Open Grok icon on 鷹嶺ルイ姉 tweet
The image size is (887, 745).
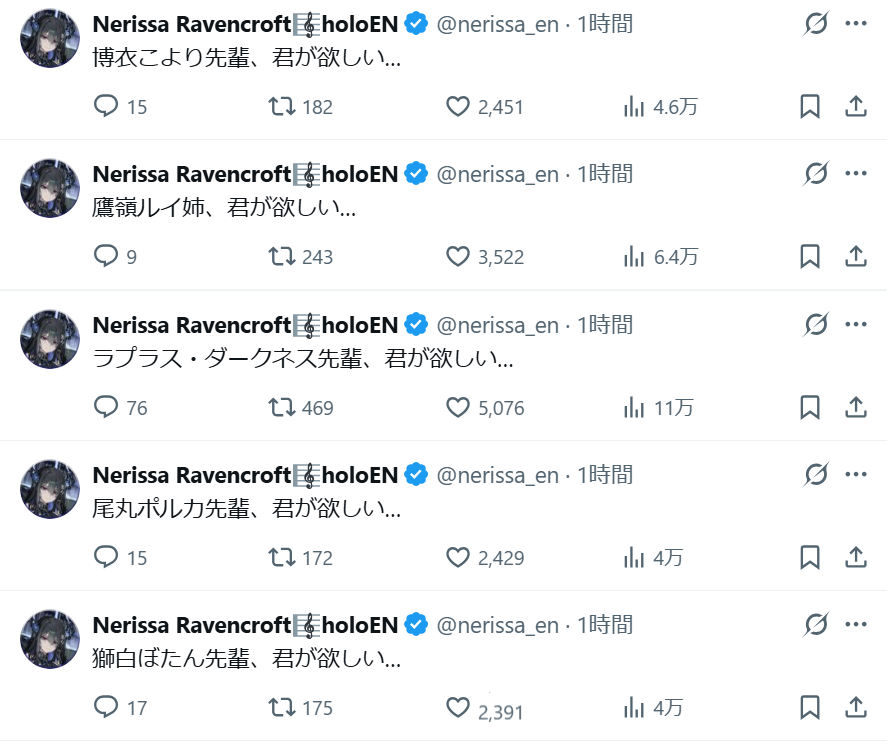(x=816, y=174)
